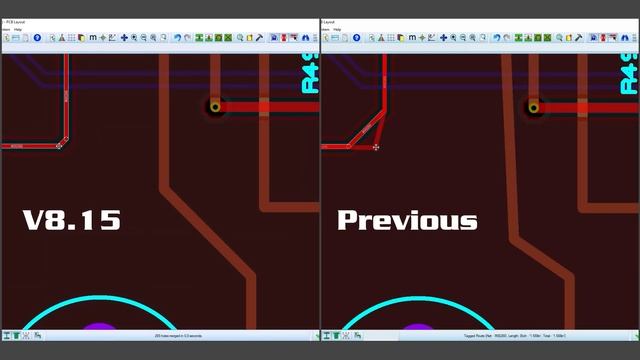Set false origin icon in Previous window
This screenshot has height=360, width=640.
pos(422,38)
